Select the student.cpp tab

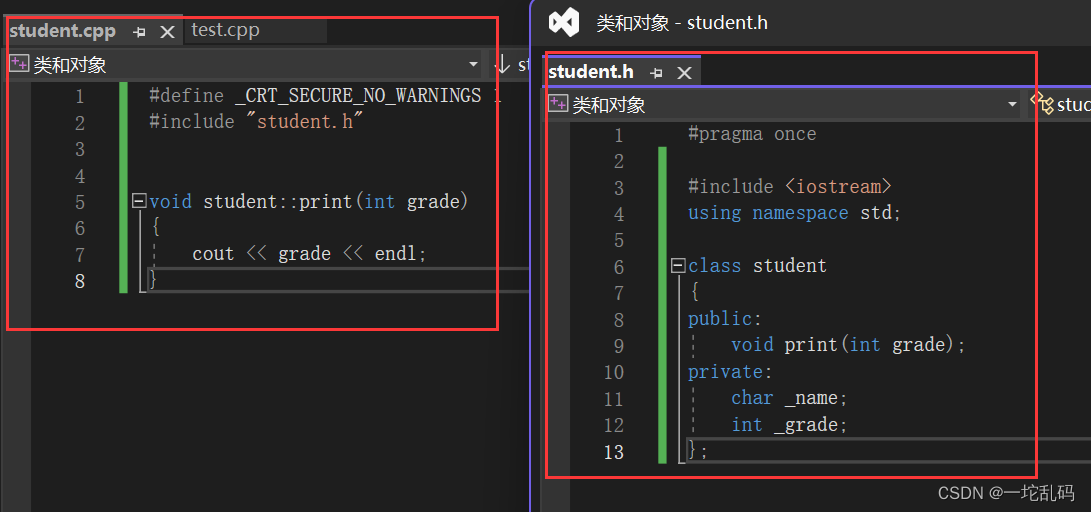point(63,31)
